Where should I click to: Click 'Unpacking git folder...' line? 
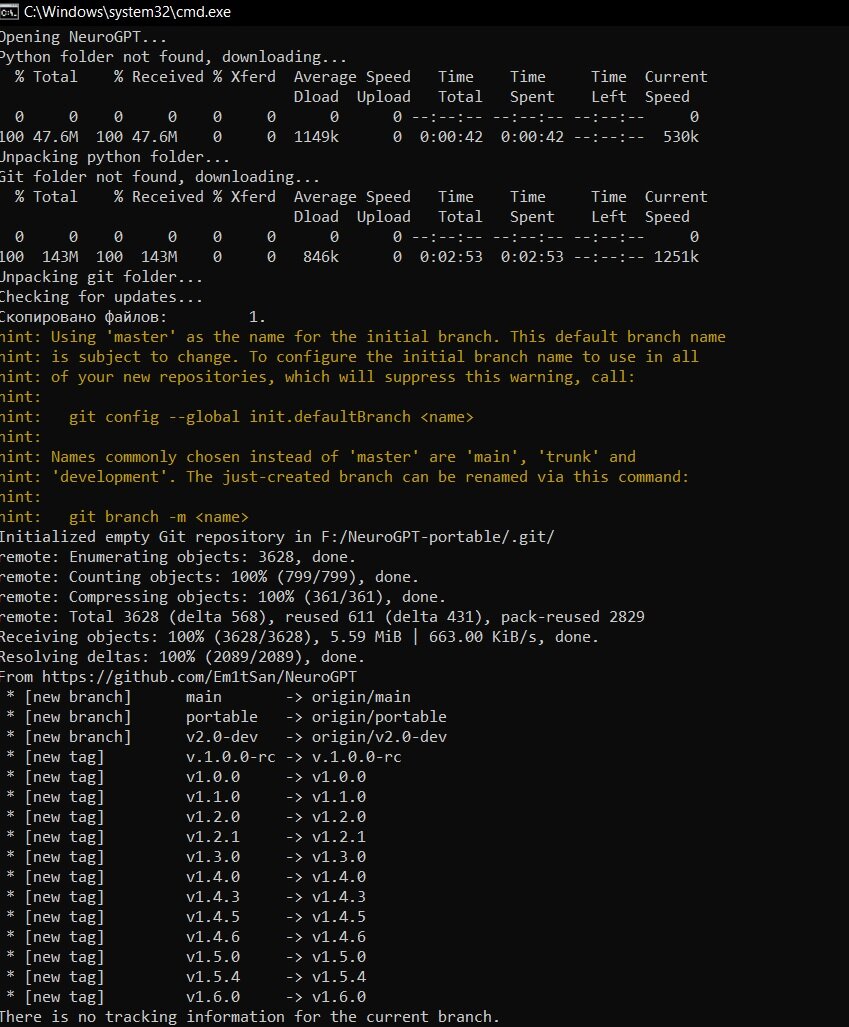102,277
